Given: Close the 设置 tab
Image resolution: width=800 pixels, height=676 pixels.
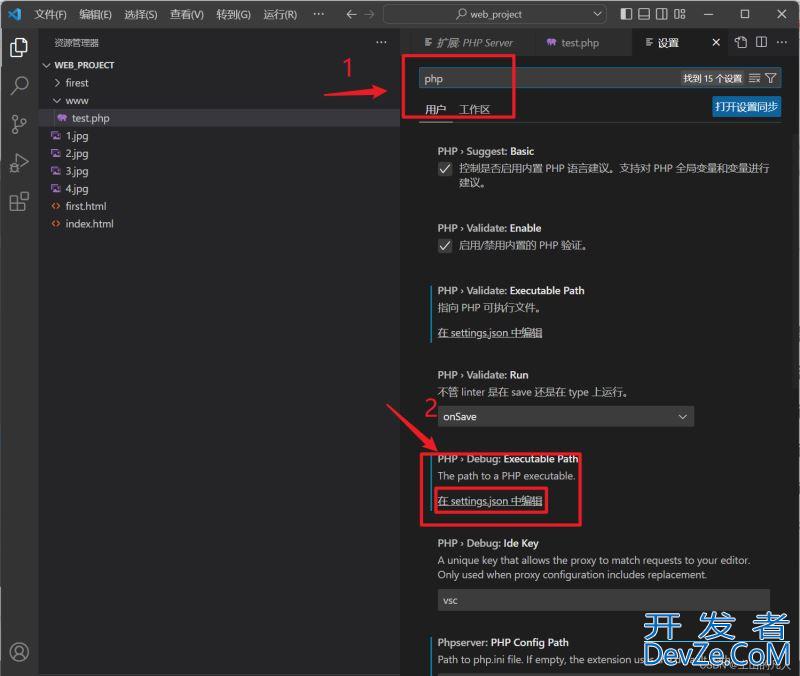Looking at the screenshot, I should coord(716,42).
